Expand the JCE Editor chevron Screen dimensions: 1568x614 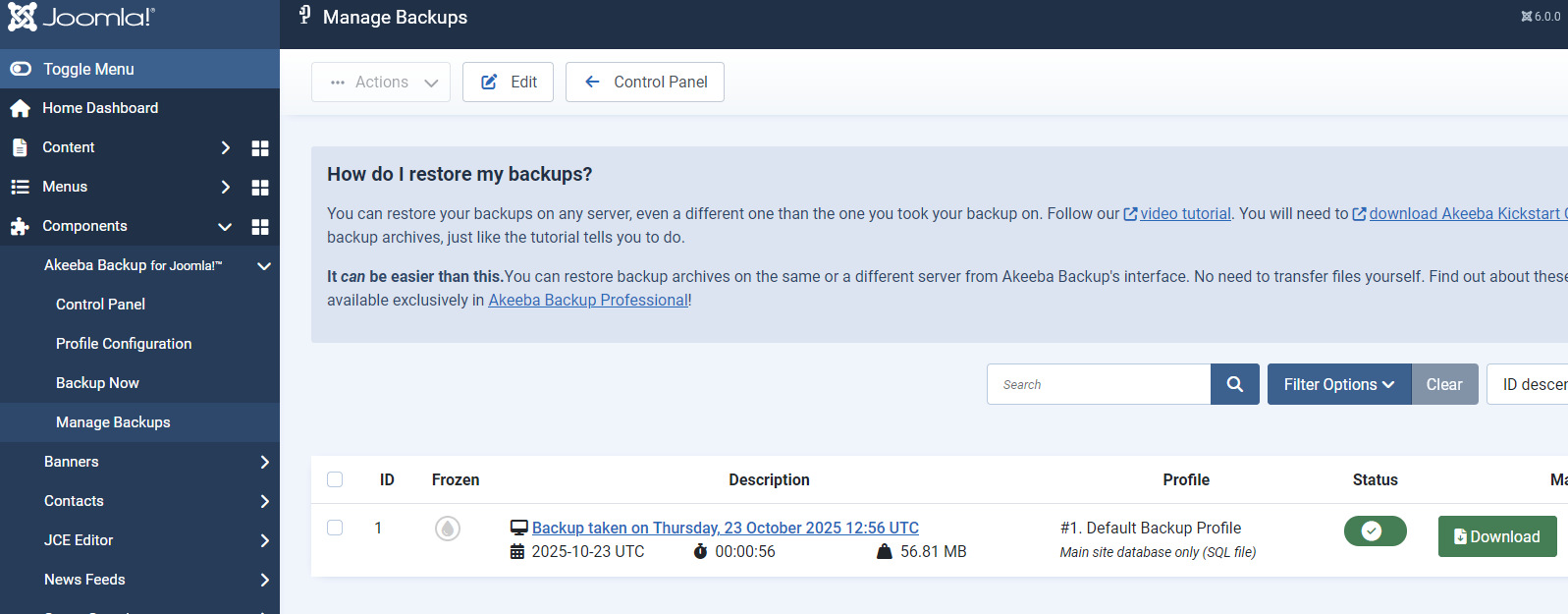tap(264, 540)
